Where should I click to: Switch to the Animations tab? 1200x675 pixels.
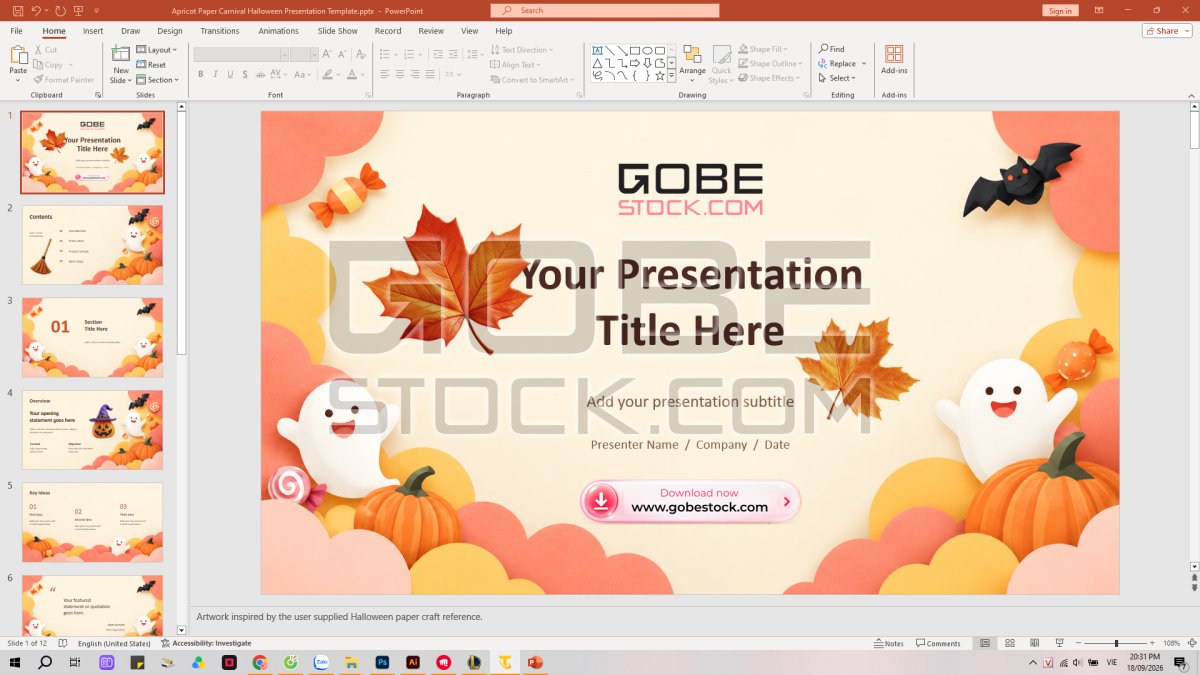(278, 31)
